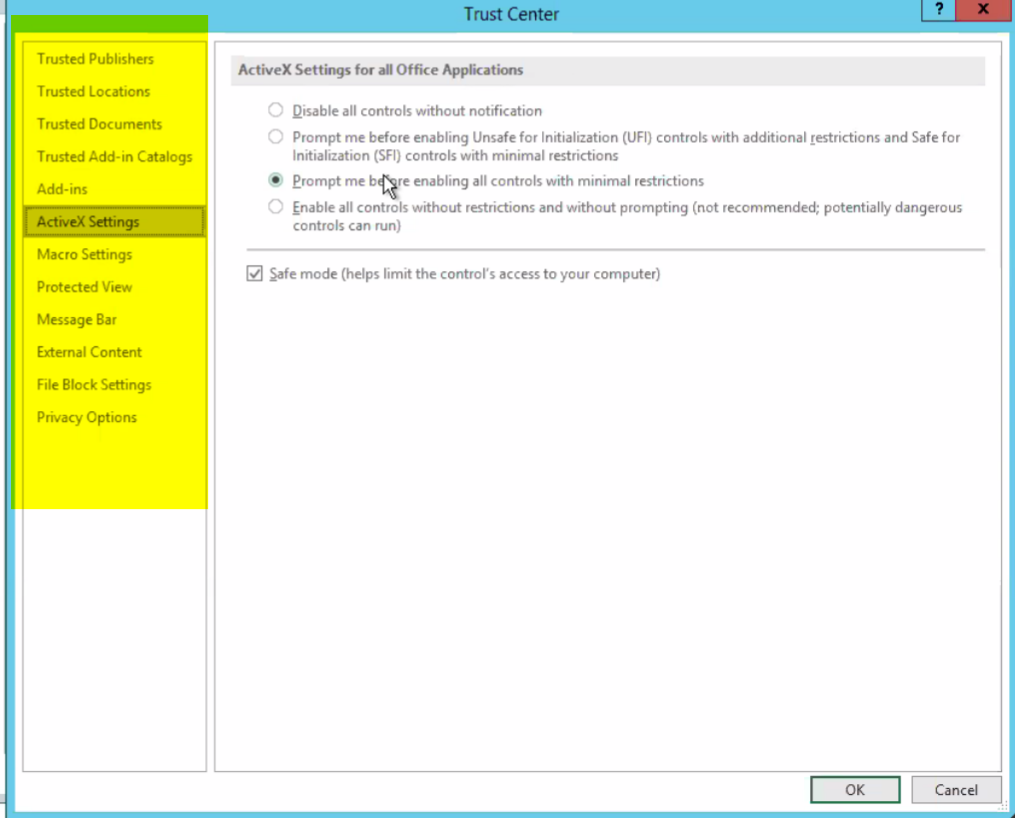Open Trusted Add-in Catalogs
The image size is (1015, 818).
click(114, 157)
